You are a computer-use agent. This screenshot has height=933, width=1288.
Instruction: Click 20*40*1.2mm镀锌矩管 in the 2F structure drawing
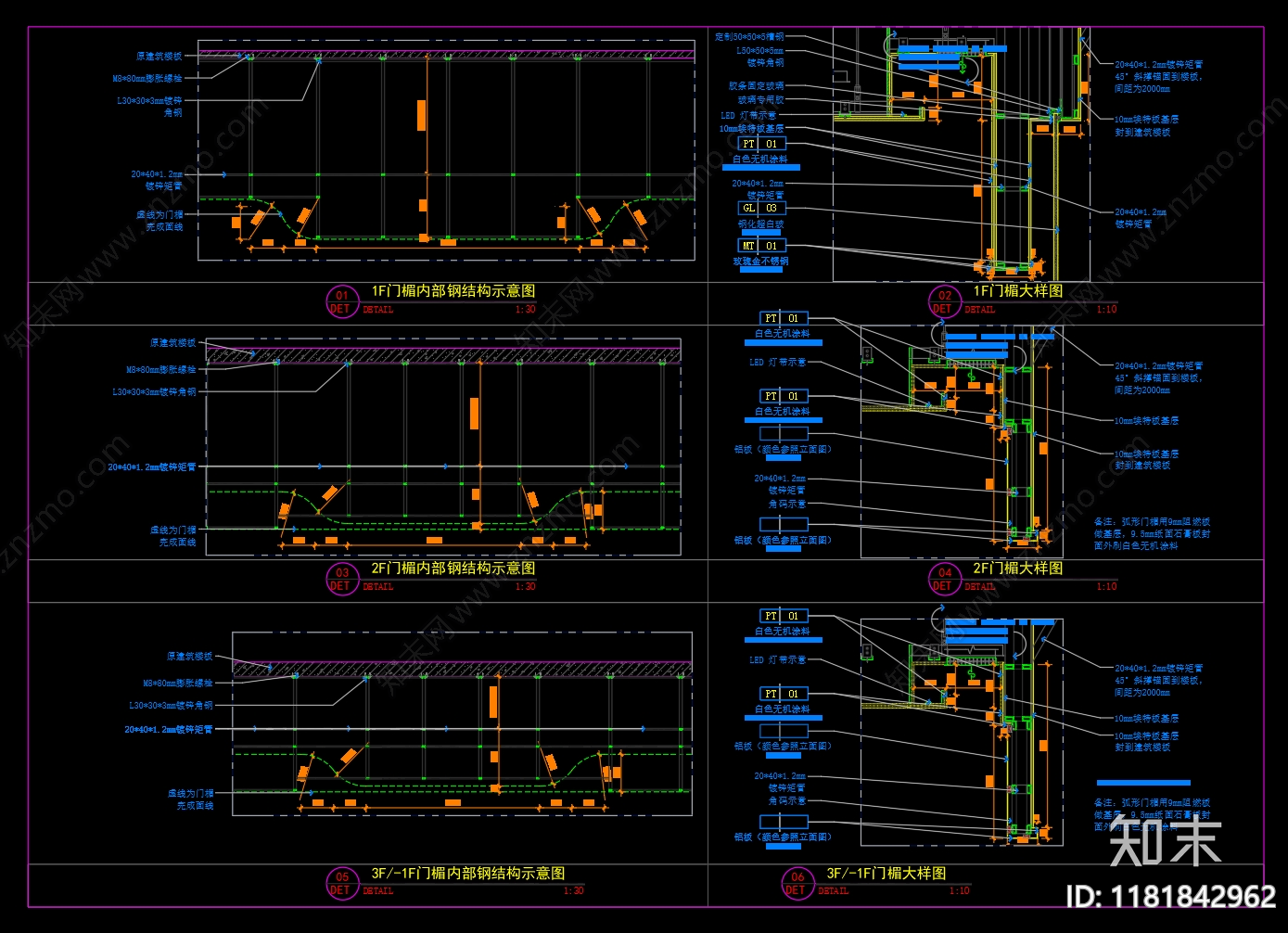click(152, 467)
